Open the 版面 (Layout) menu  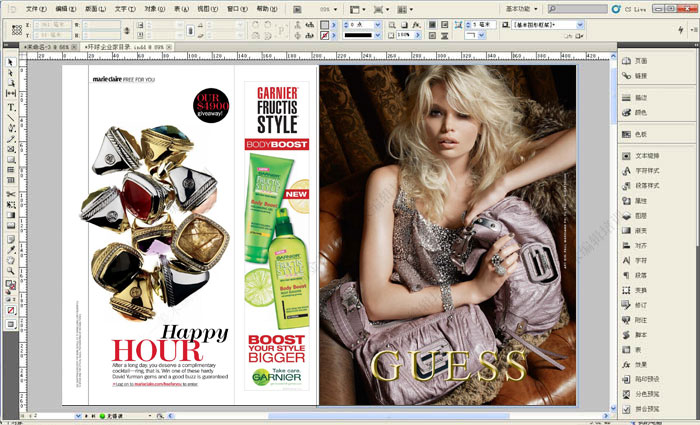tap(95, 9)
